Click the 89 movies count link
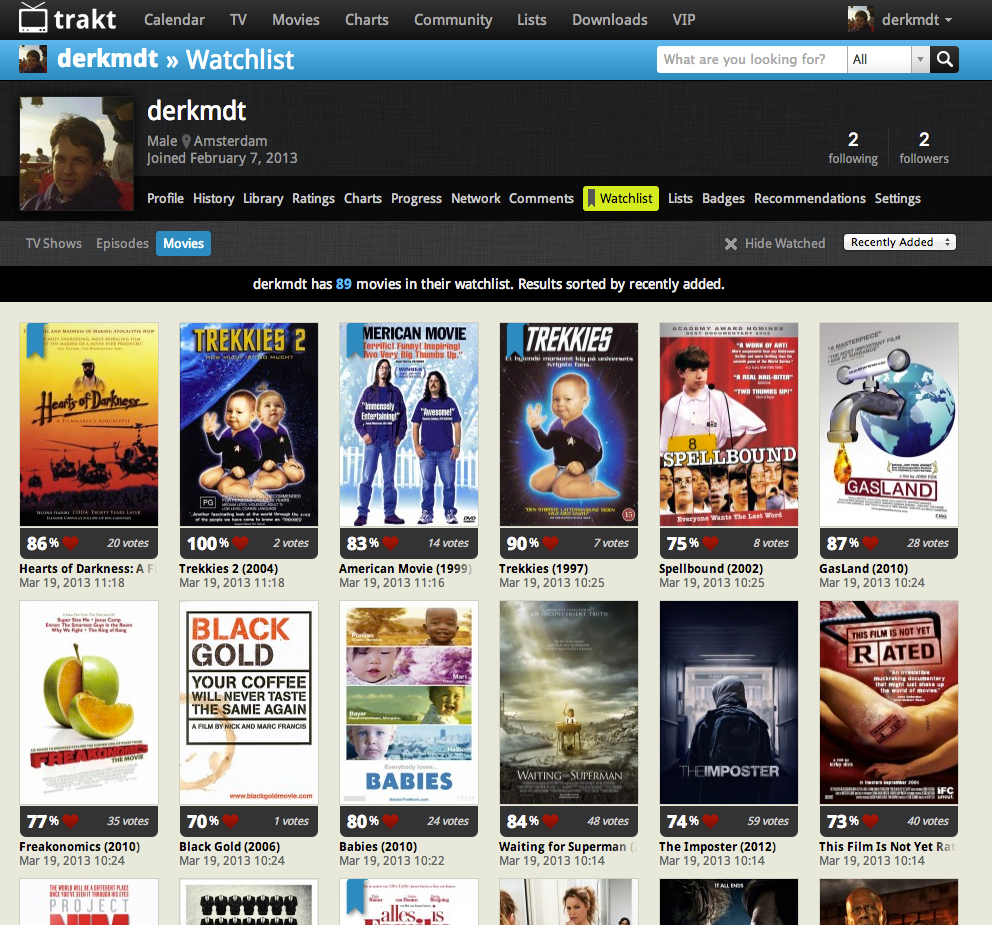The image size is (992, 925). (x=344, y=284)
